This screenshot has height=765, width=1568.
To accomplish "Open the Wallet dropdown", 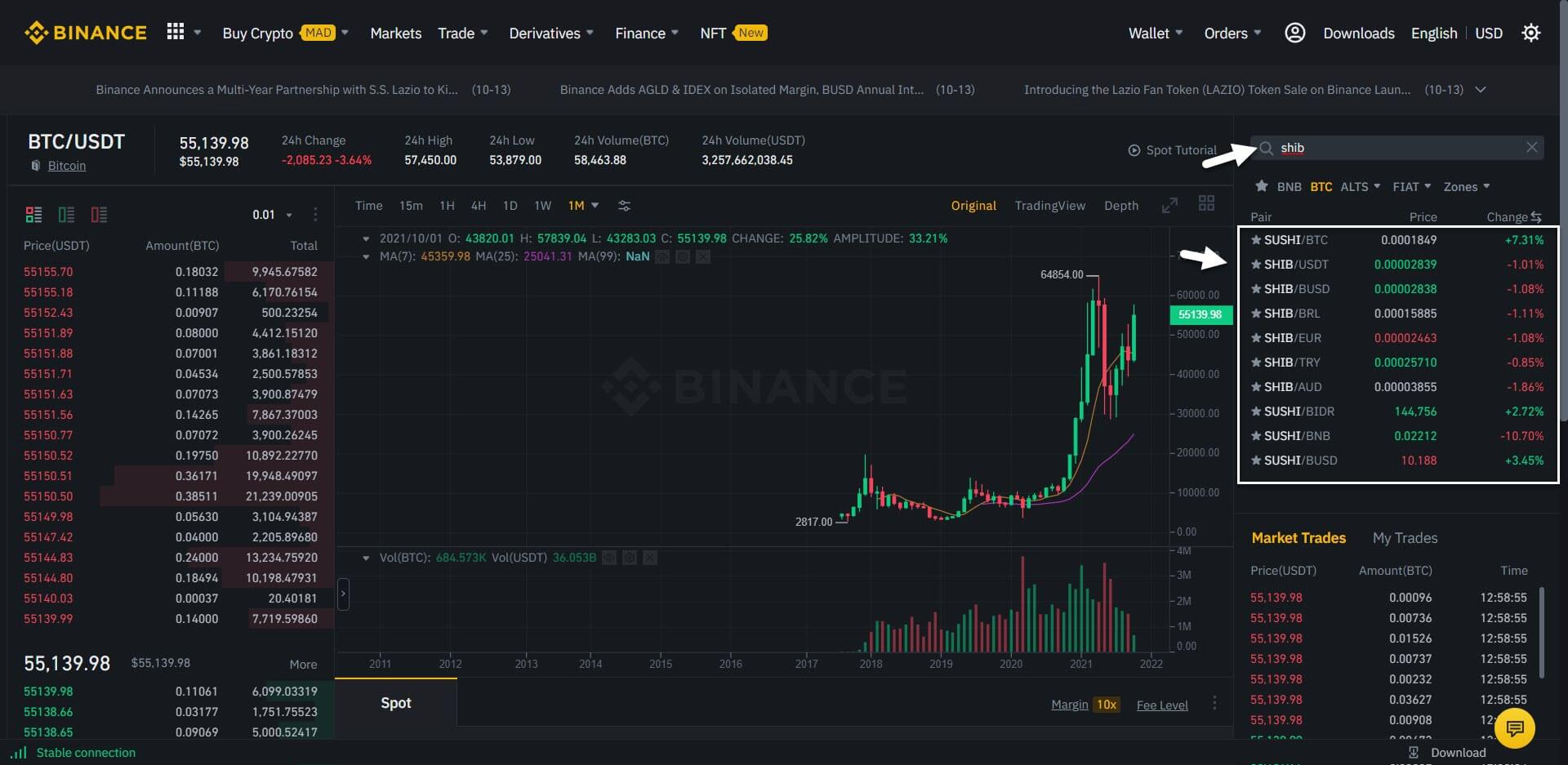I will (1179, 33).
